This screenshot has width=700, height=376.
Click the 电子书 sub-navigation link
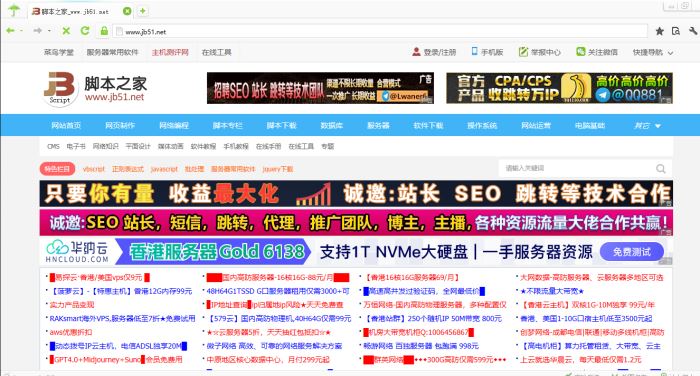(76, 146)
